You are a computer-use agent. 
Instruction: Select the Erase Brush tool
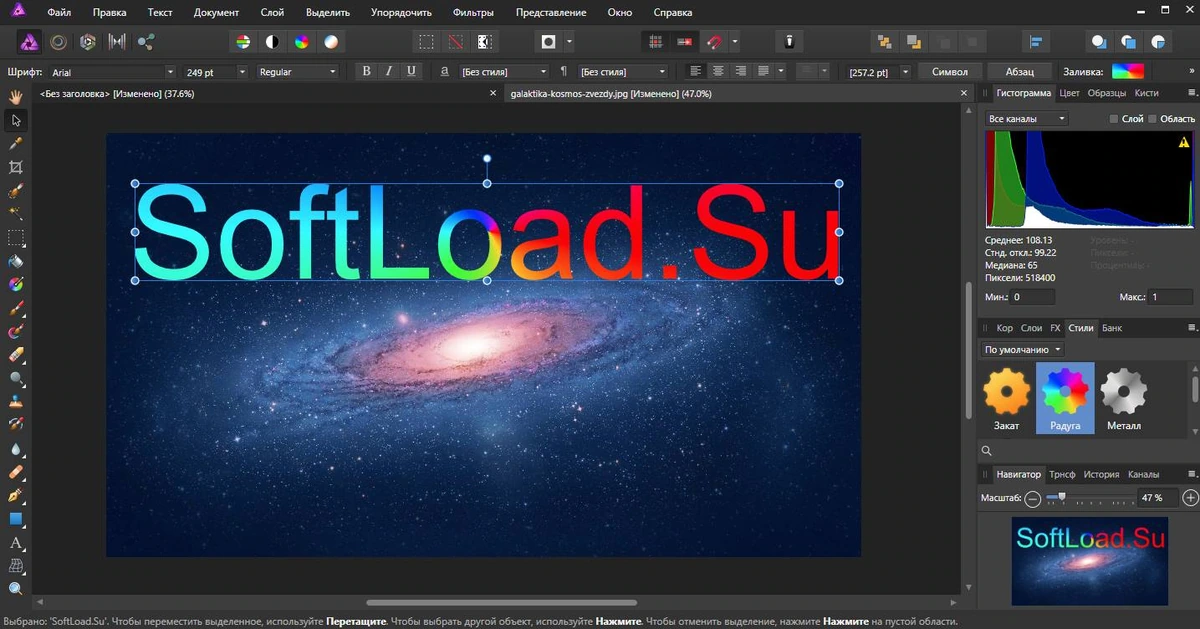[x=16, y=355]
